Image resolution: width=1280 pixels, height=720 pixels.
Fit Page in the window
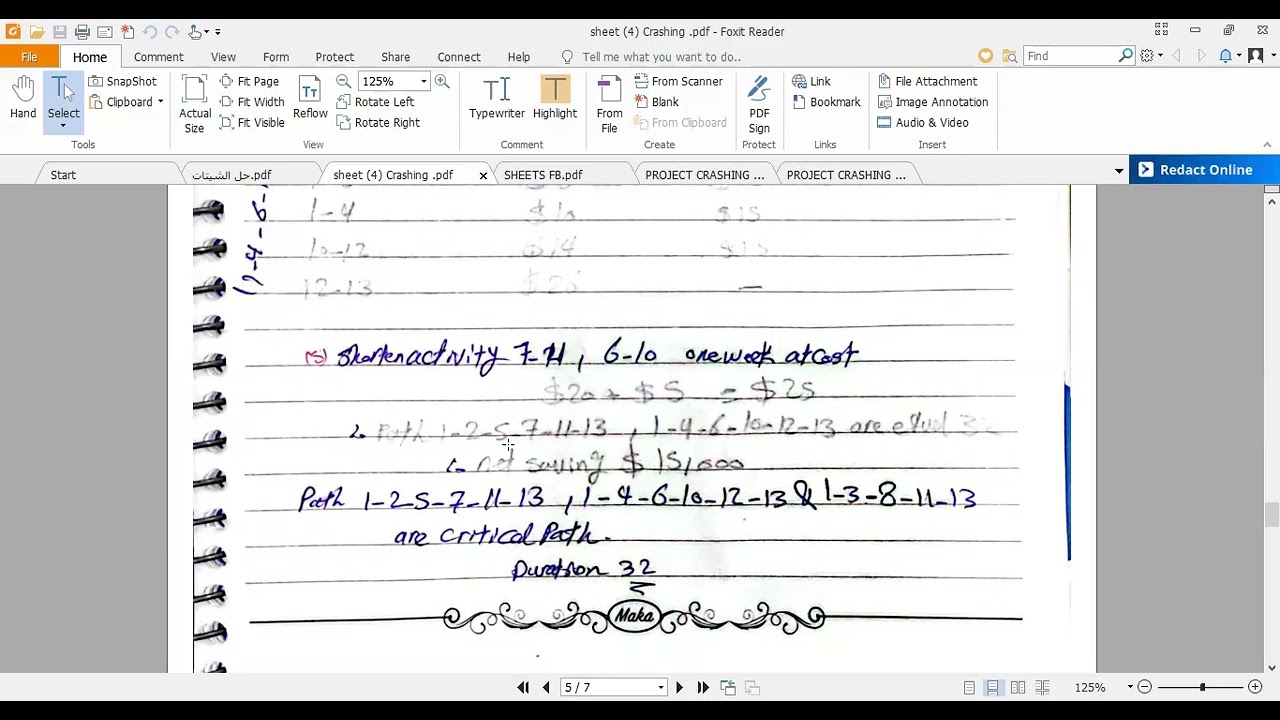coord(248,81)
